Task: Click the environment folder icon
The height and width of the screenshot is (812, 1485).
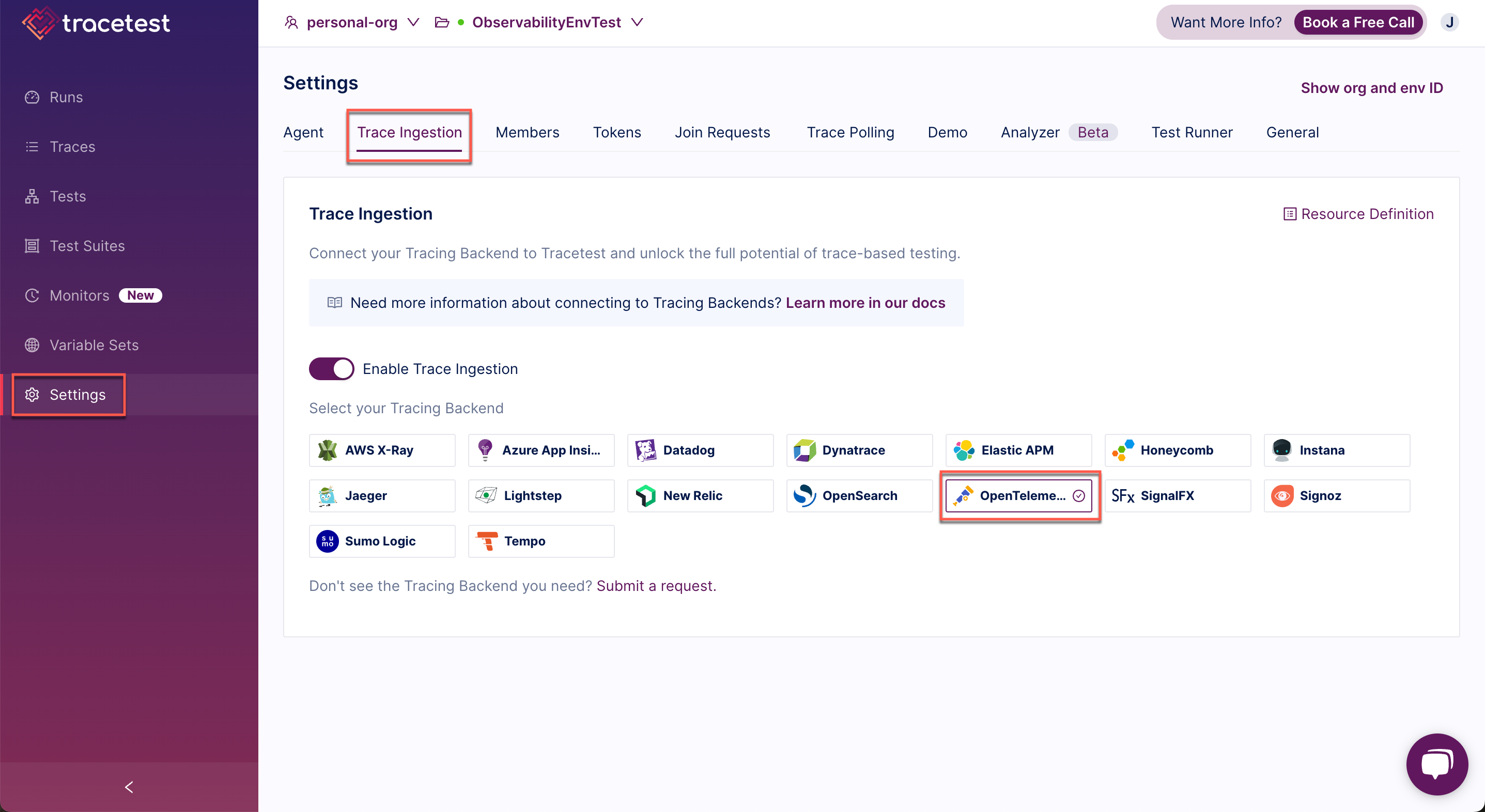Action: (442, 23)
